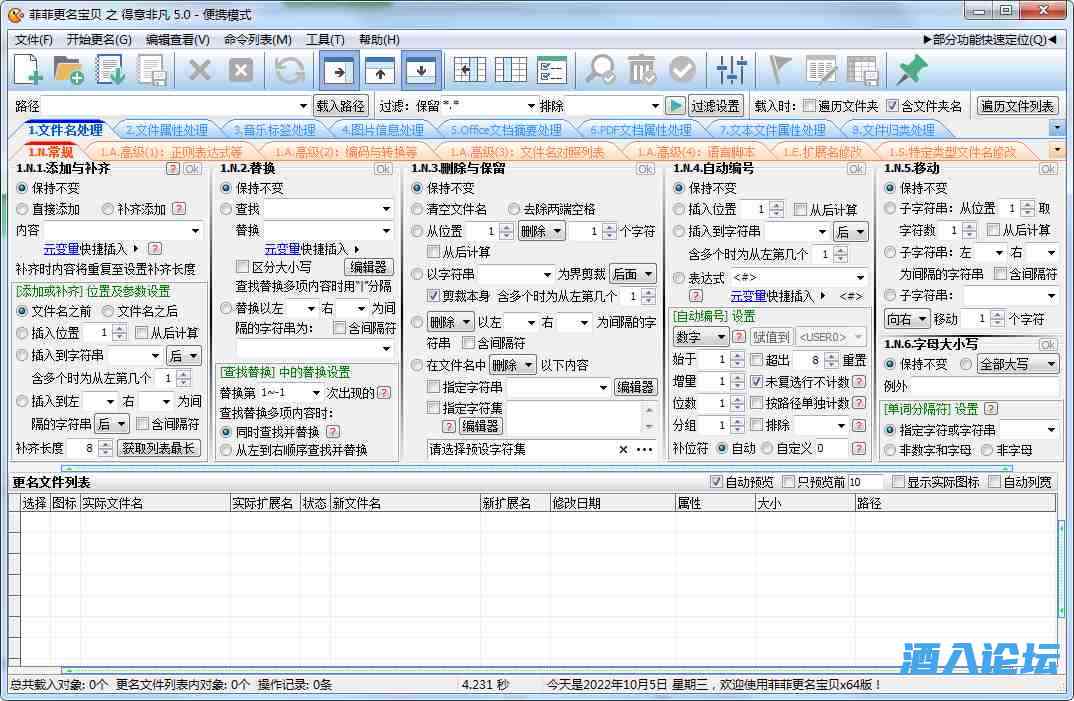Click the vertical sliders settings icon
Image resolution: width=1074 pixels, height=701 pixels.
732,70
